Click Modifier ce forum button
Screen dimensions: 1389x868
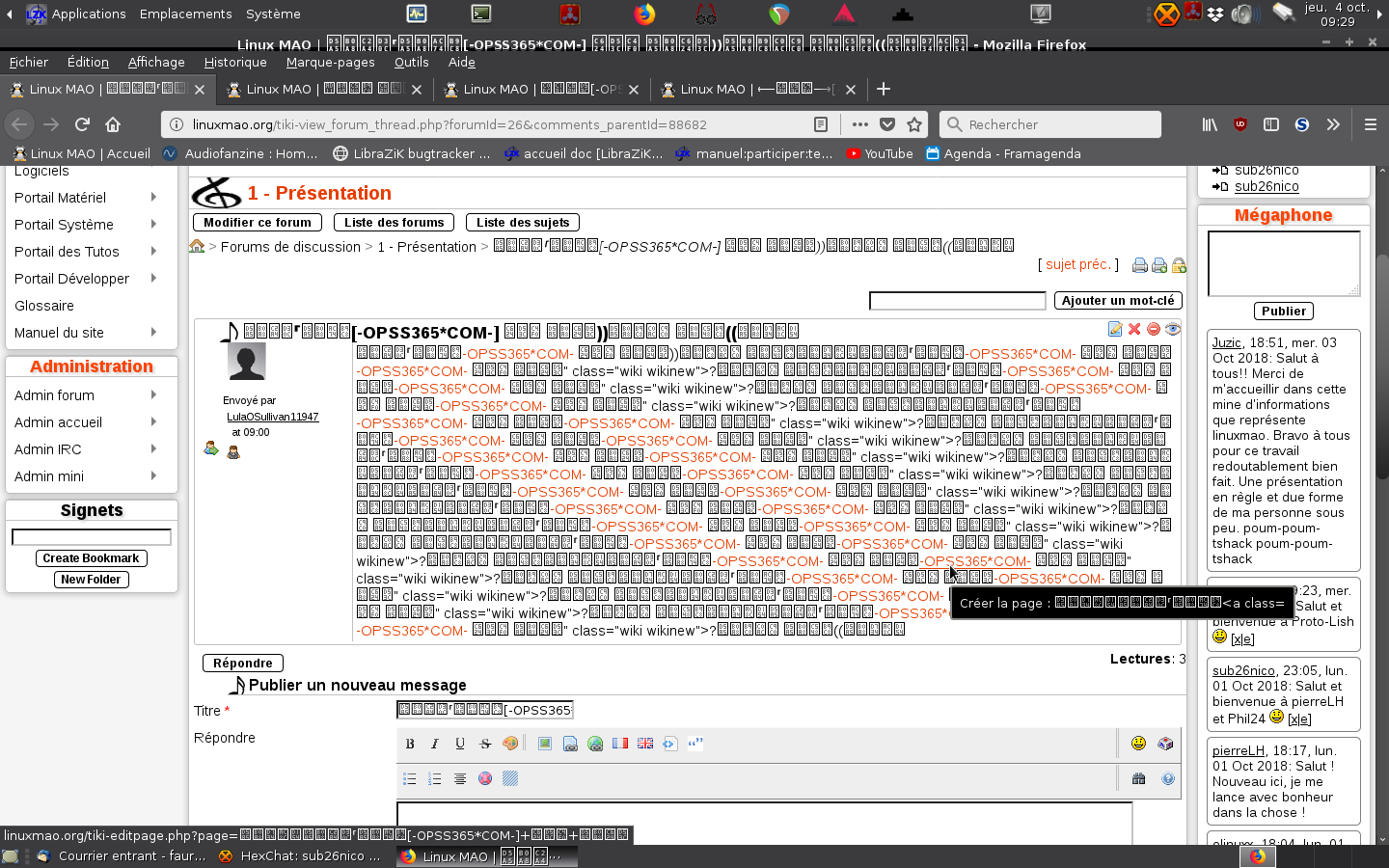coord(257,223)
